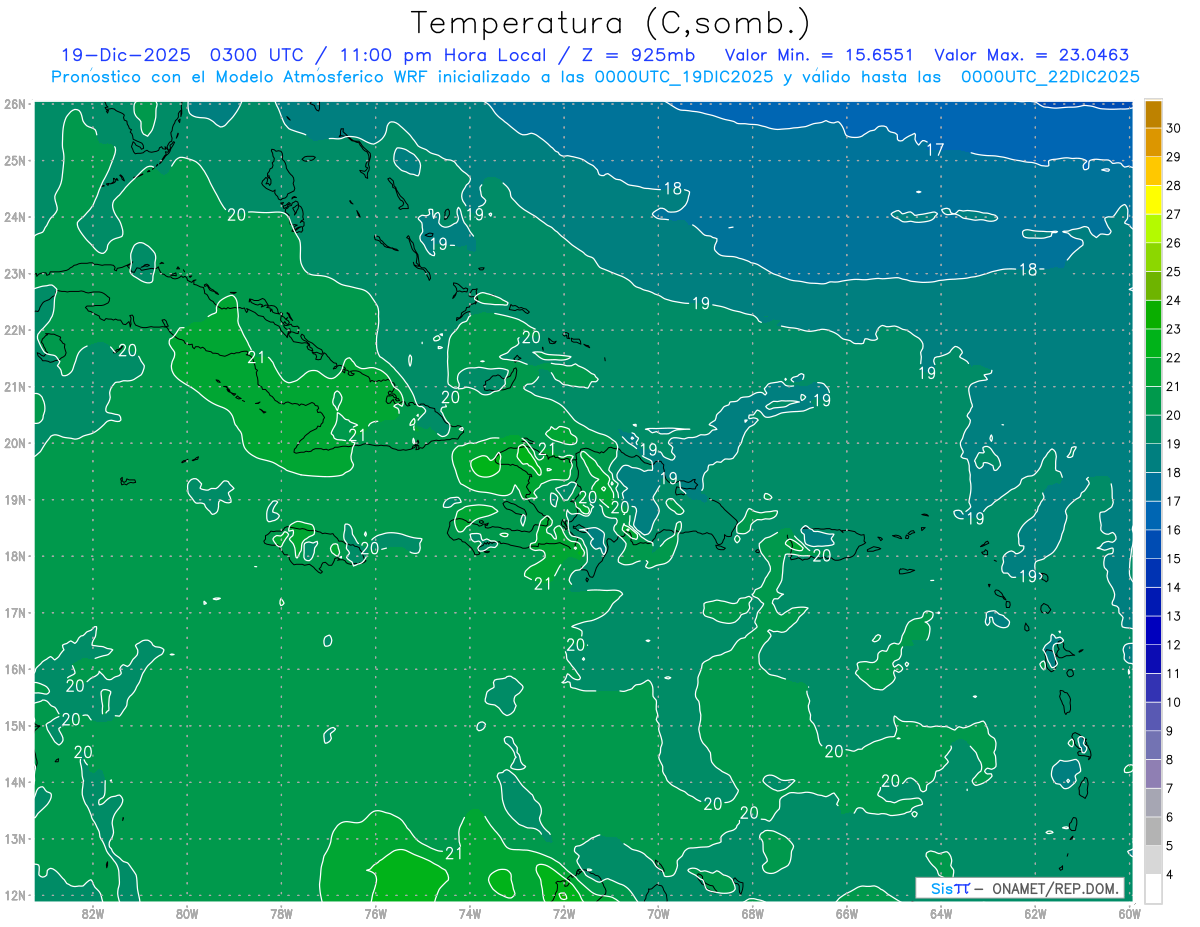1200x927 pixels.
Task: Click the '68W' longitude axis label
Action: click(x=752, y=912)
